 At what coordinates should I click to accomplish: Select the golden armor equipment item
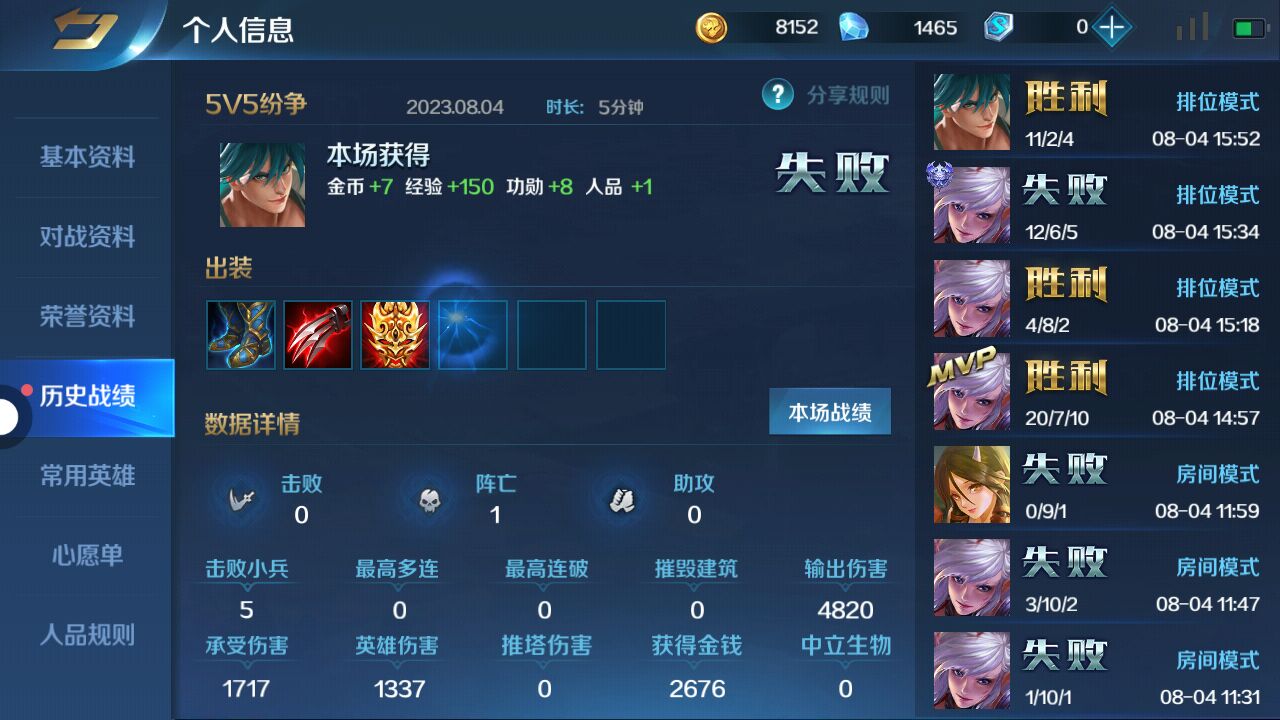click(395, 335)
